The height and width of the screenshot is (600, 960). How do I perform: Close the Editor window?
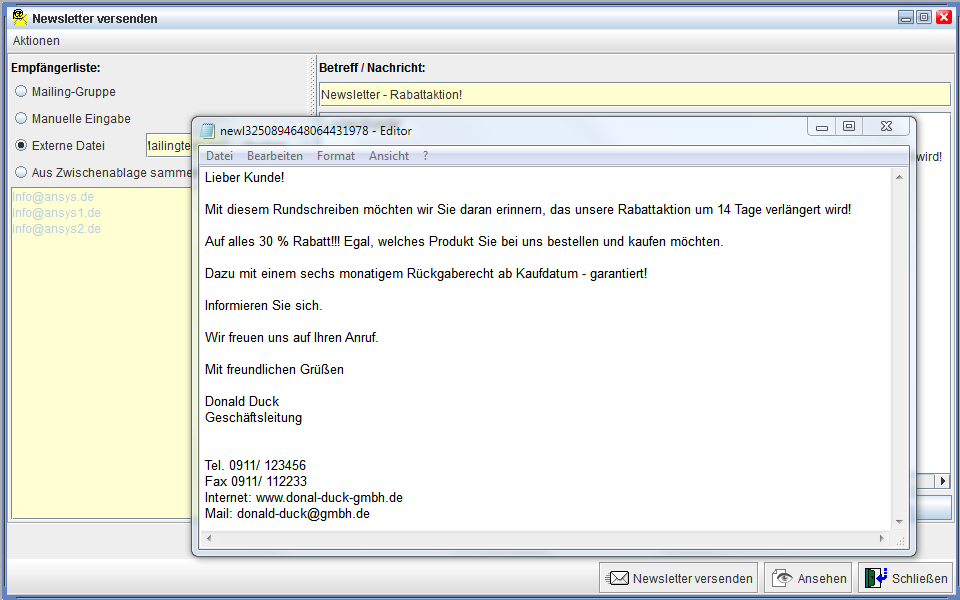click(x=885, y=127)
